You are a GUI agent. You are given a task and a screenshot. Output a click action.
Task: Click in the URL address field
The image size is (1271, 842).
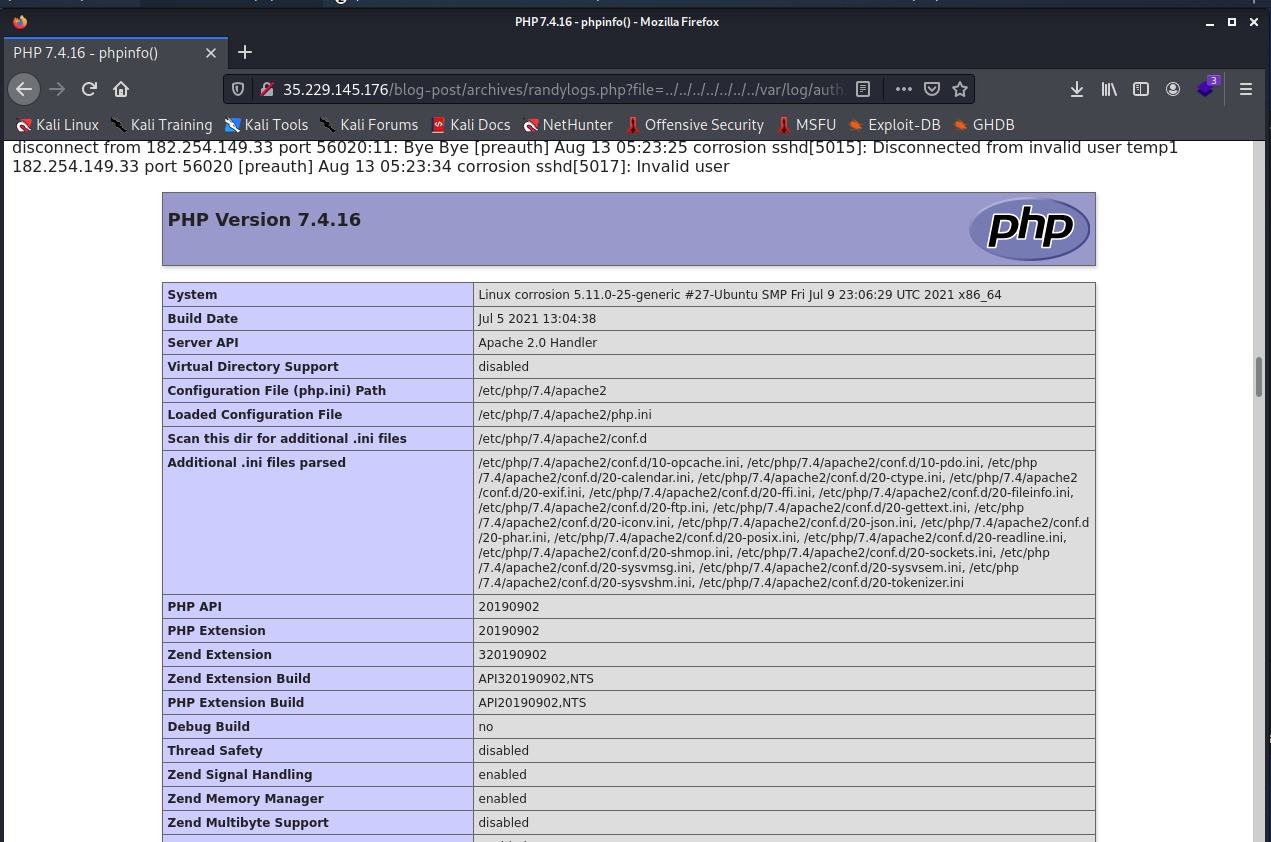pyautogui.click(x=560, y=89)
